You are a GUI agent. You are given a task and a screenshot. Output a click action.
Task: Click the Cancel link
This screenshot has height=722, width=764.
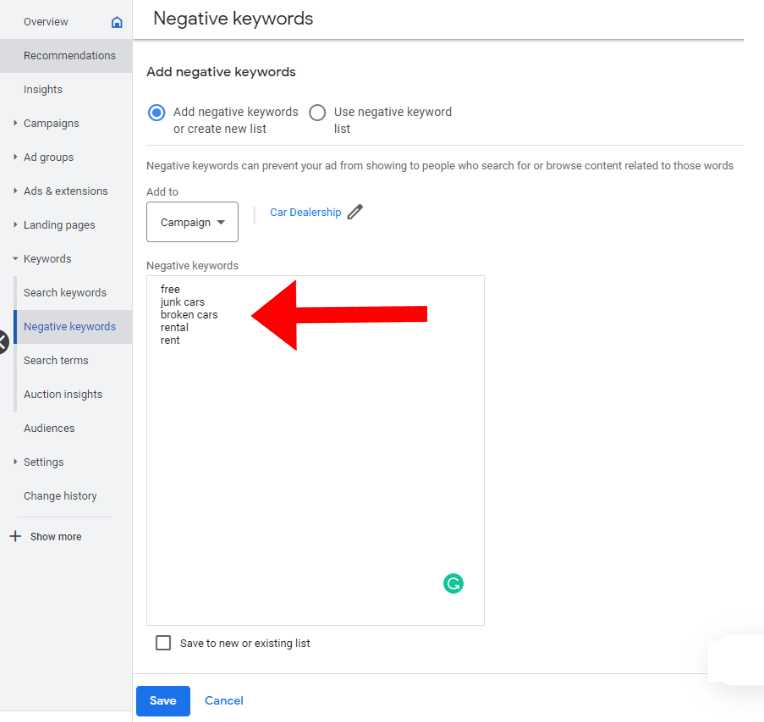[224, 701]
